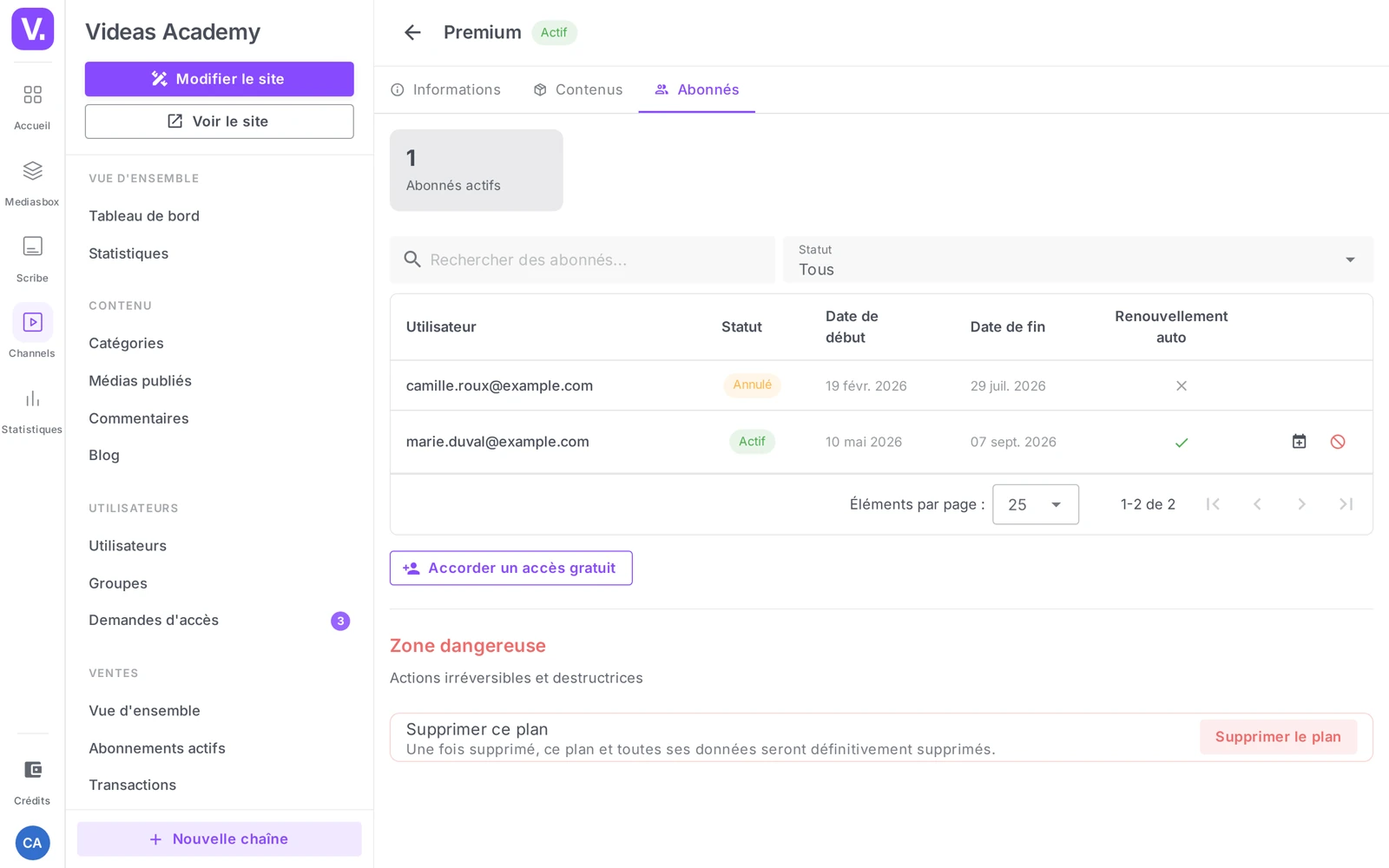Click the CA user avatar

coord(32,843)
